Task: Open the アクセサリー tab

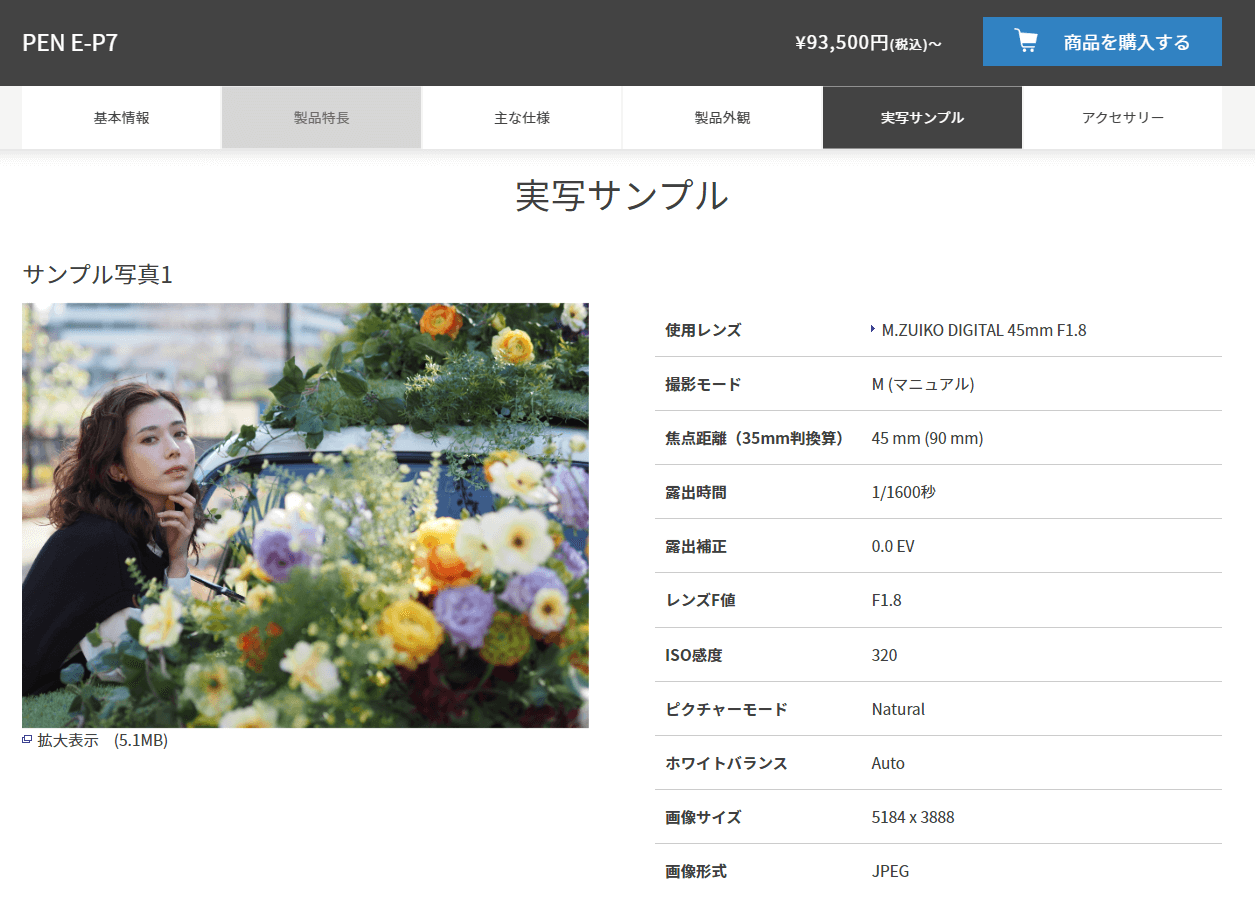Action: tap(1122, 118)
